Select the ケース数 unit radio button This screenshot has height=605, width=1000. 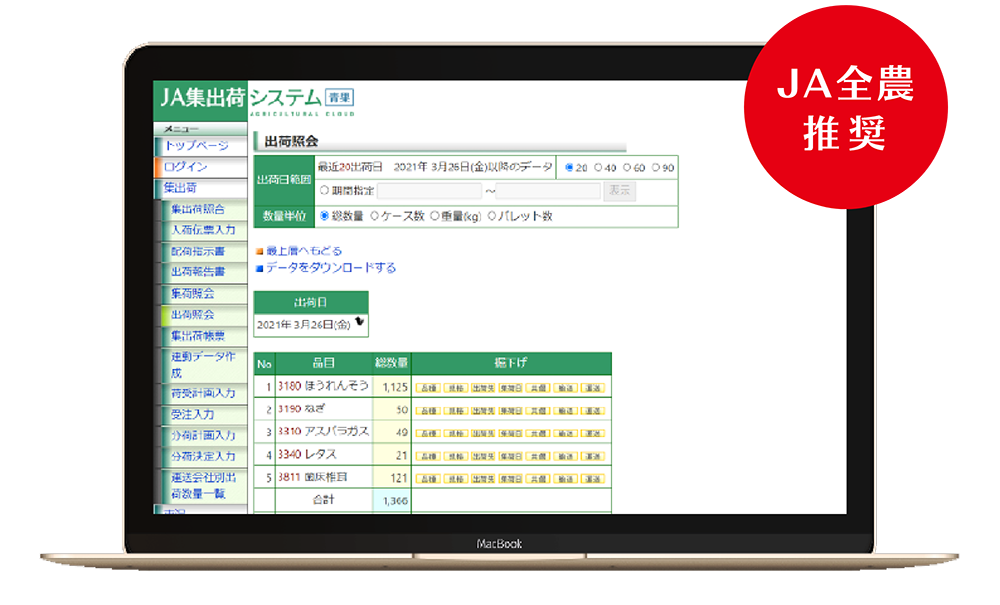[374, 216]
